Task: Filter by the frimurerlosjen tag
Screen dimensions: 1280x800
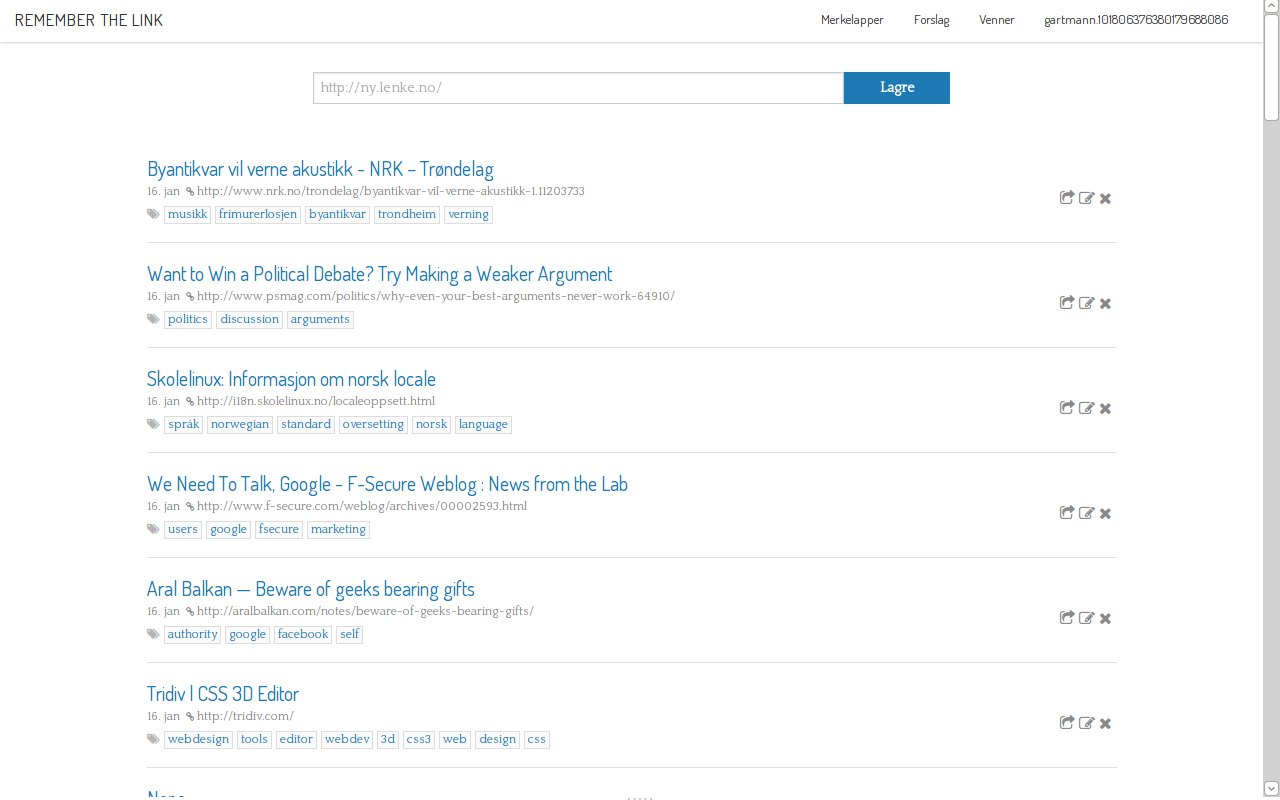Action: [x=258, y=214]
